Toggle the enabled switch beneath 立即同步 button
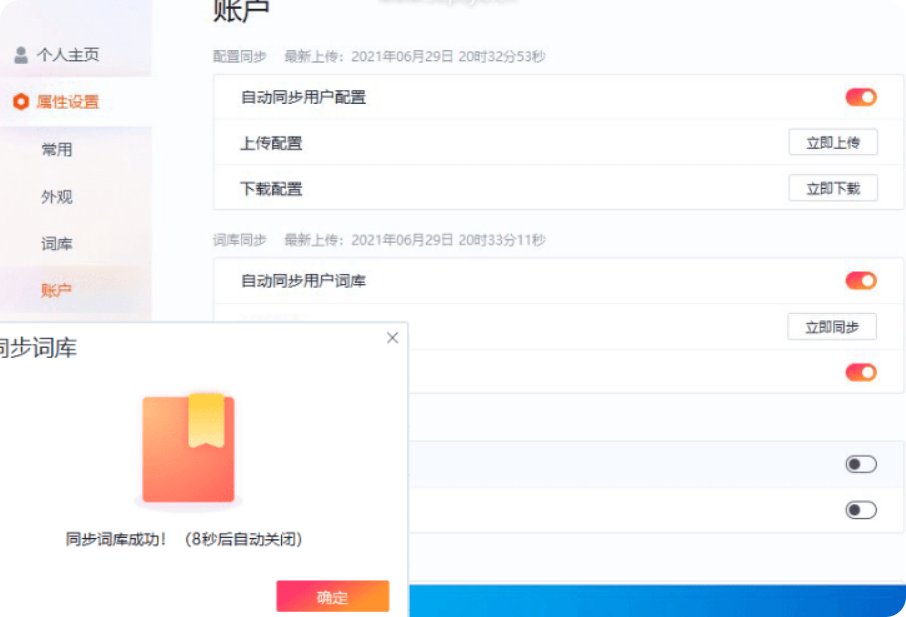This screenshot has height=617, width=906. tap(860, 372)
